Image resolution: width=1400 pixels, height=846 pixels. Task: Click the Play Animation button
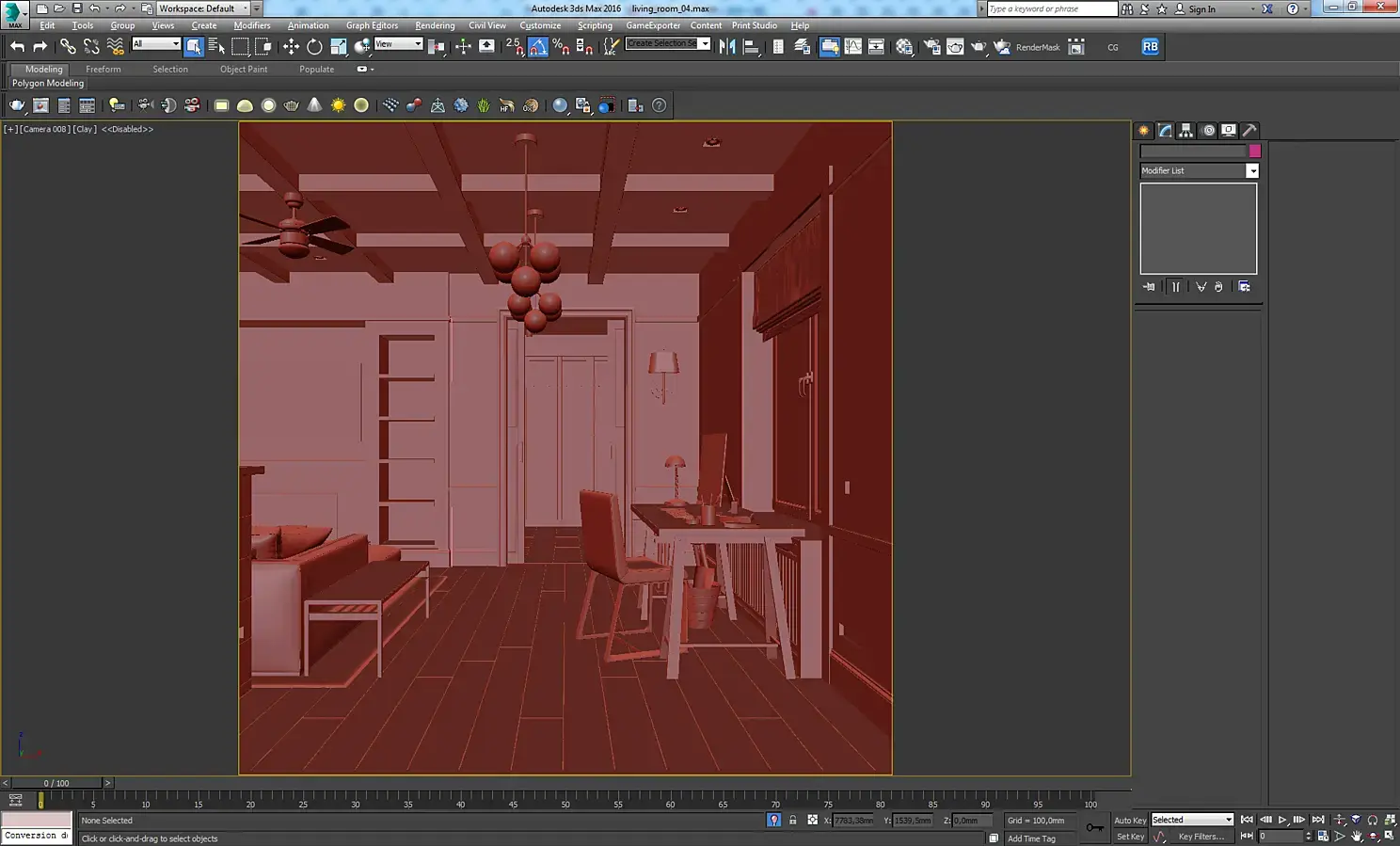coord(1282,821)
